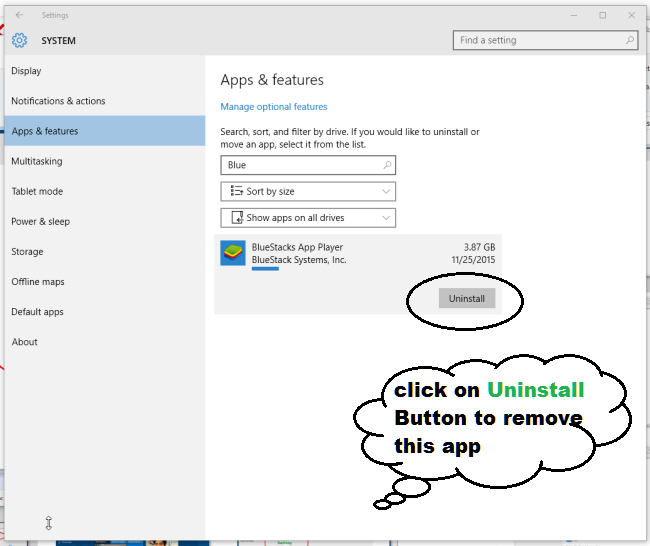The width and height of the screenshot is (650, 546).
Task: Select Apps & features in sidebar
Action: [x=105, y=131]
